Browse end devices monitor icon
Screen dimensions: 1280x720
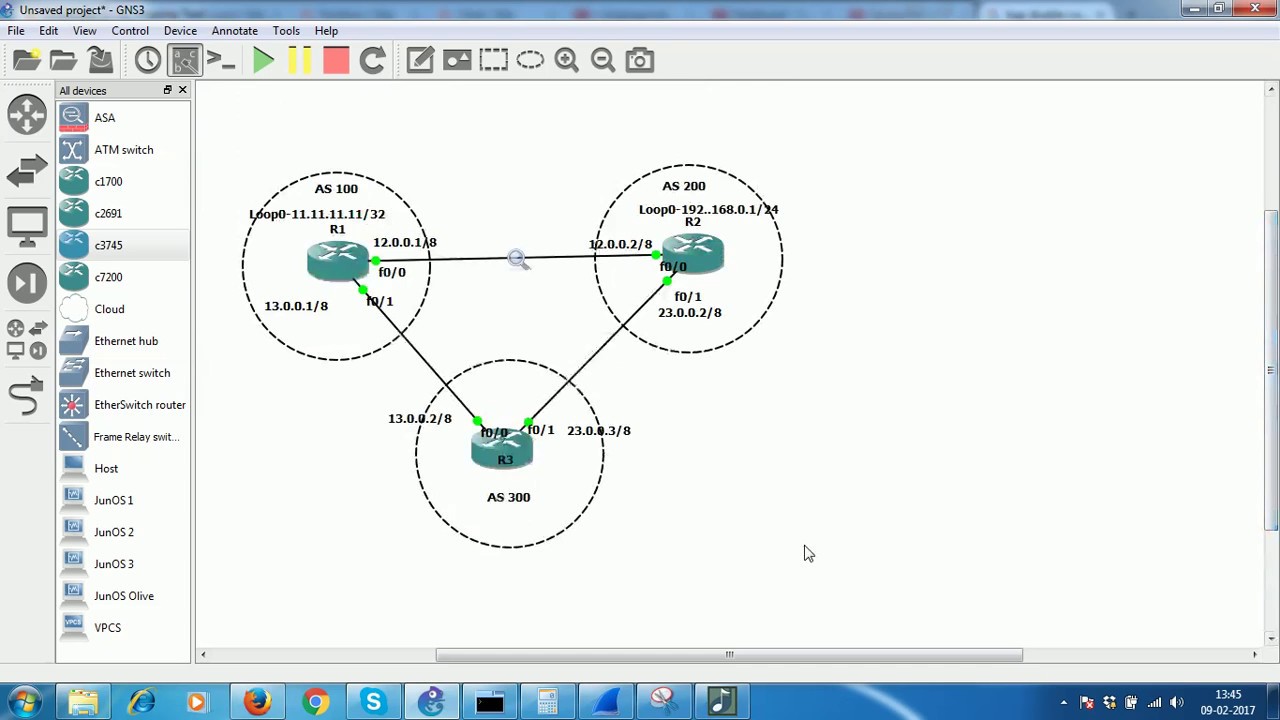click(x=27, y=227)
